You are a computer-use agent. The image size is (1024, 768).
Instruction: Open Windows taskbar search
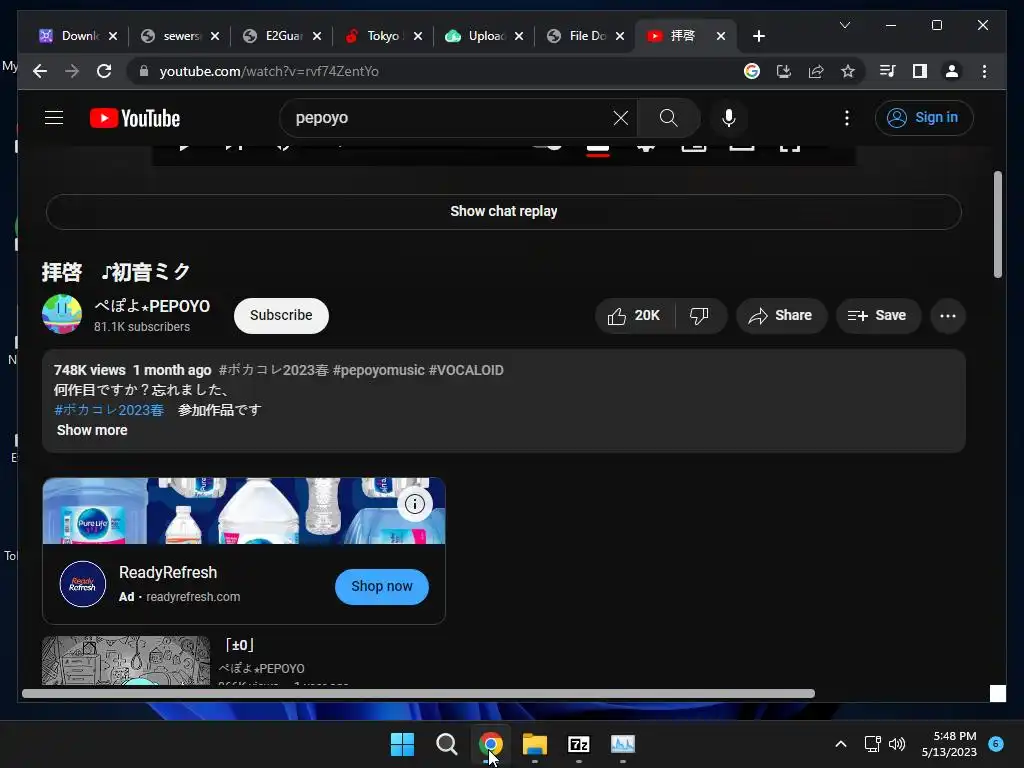[447, 744]
